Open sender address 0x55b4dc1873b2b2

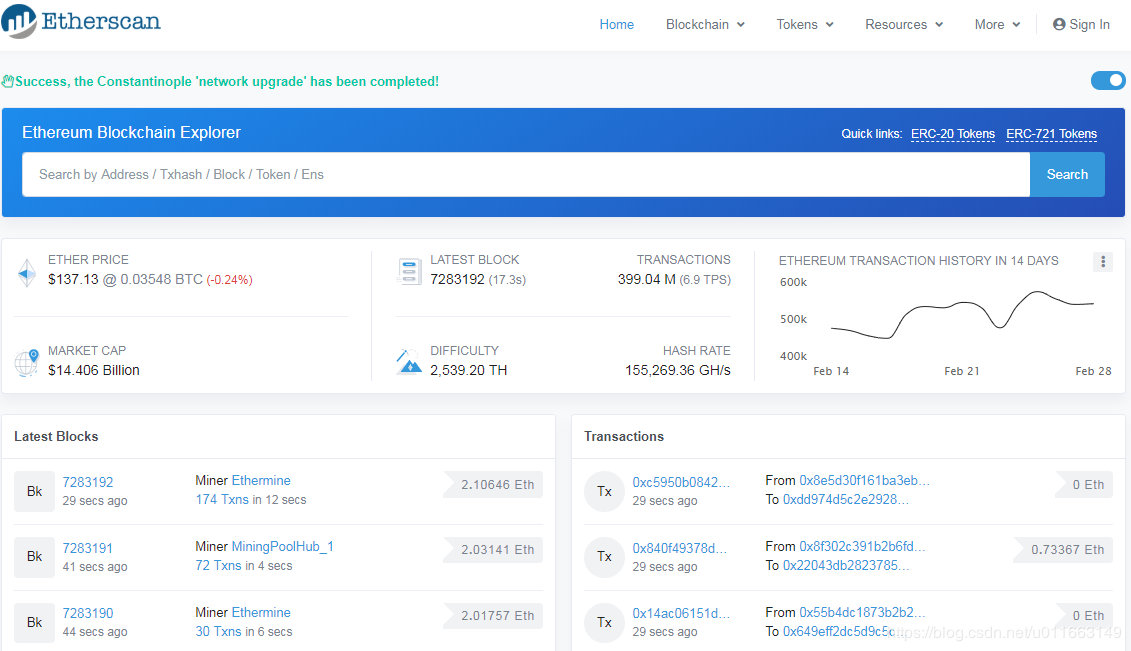pos(862,612)
